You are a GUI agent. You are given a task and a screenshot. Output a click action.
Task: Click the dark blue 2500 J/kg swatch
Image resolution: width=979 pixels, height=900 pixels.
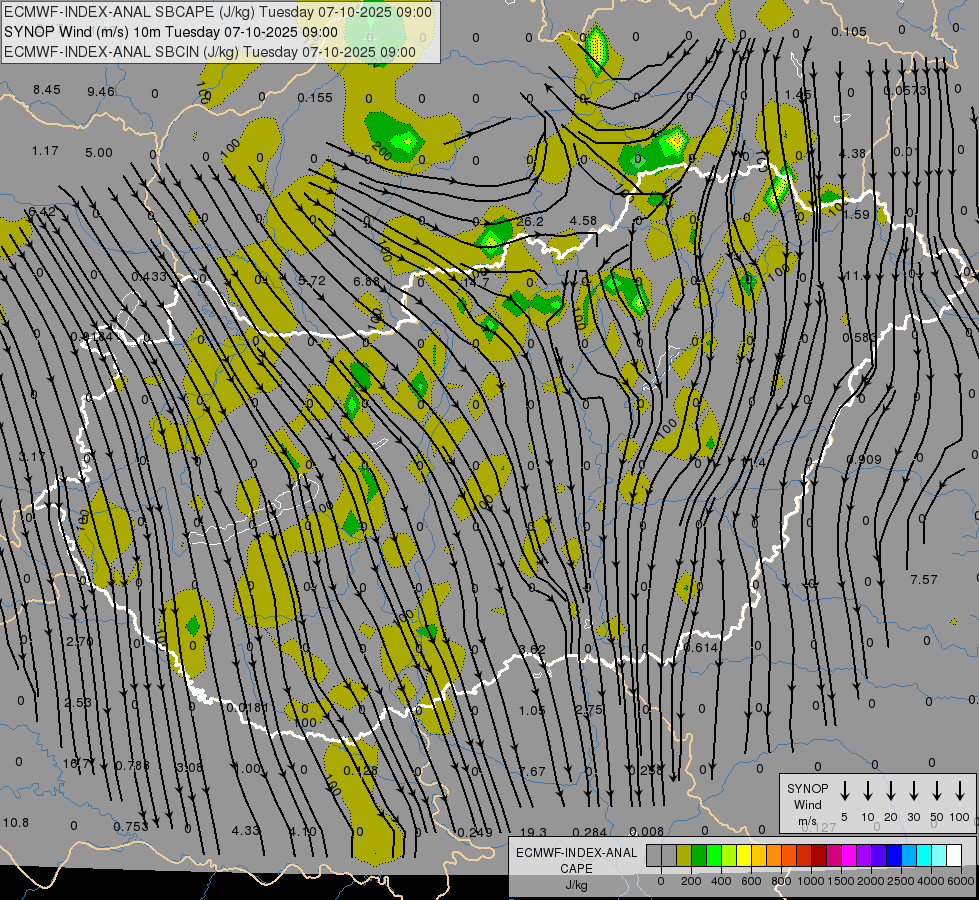[894, 855]
